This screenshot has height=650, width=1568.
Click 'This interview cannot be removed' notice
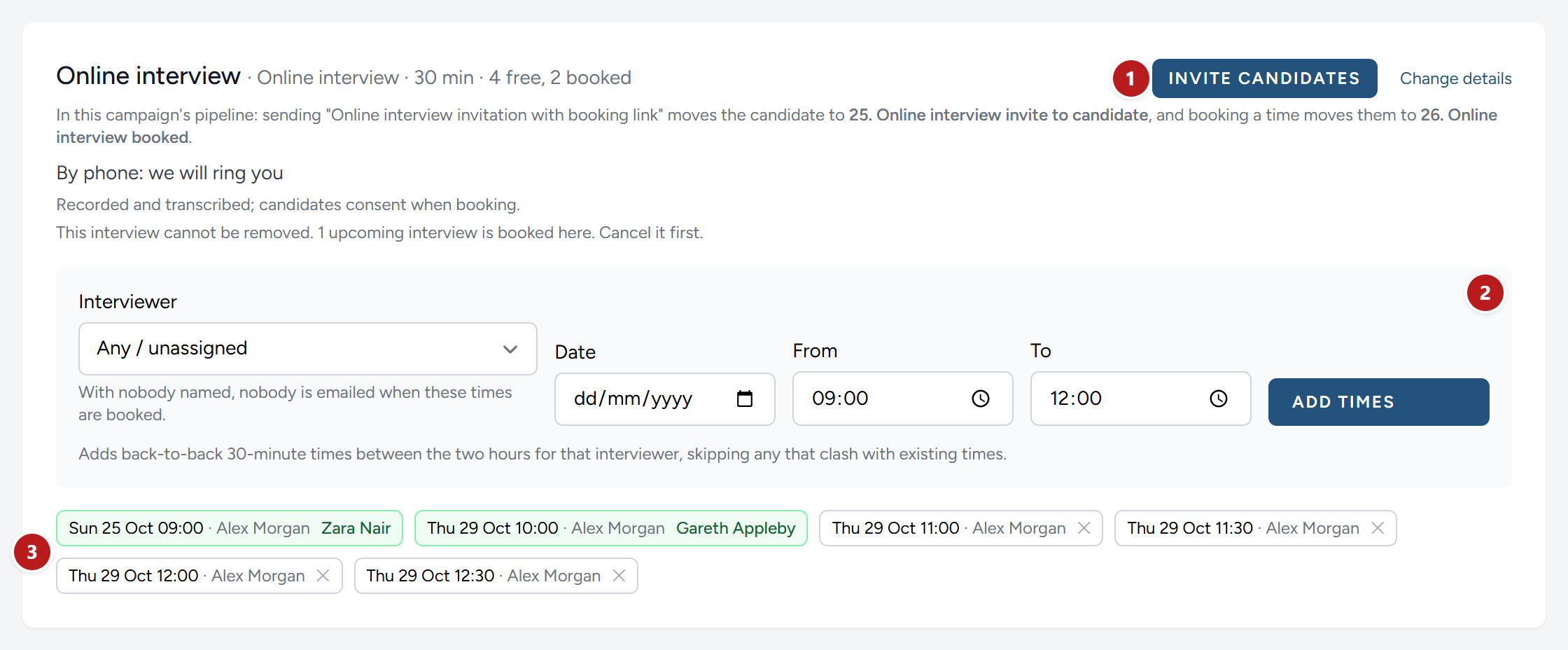pyautogui.click(x=379, y=233)
